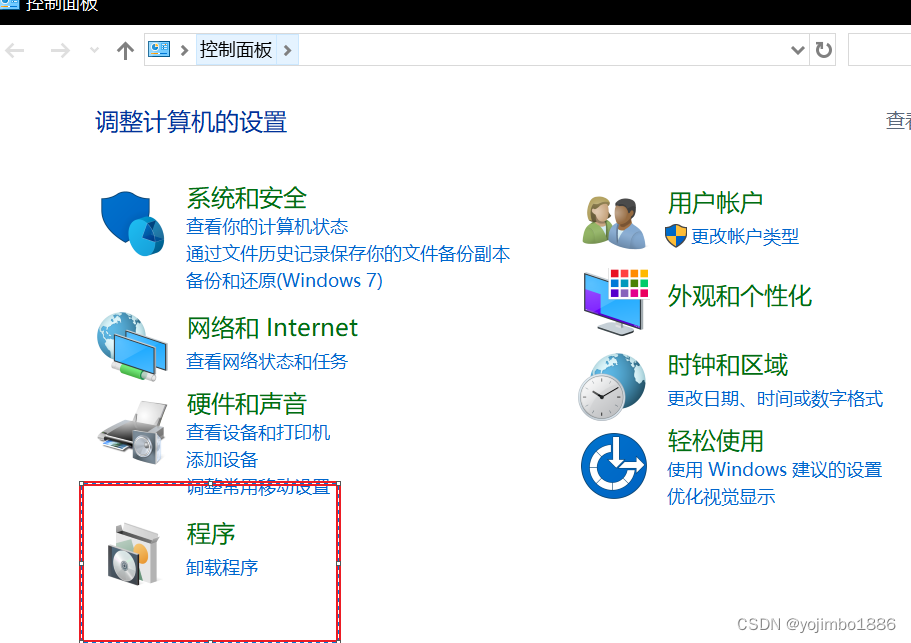Click the Control Panel icon in address bar
The width and height of the screenshot is (911, 643).
(x=159, y=49)
